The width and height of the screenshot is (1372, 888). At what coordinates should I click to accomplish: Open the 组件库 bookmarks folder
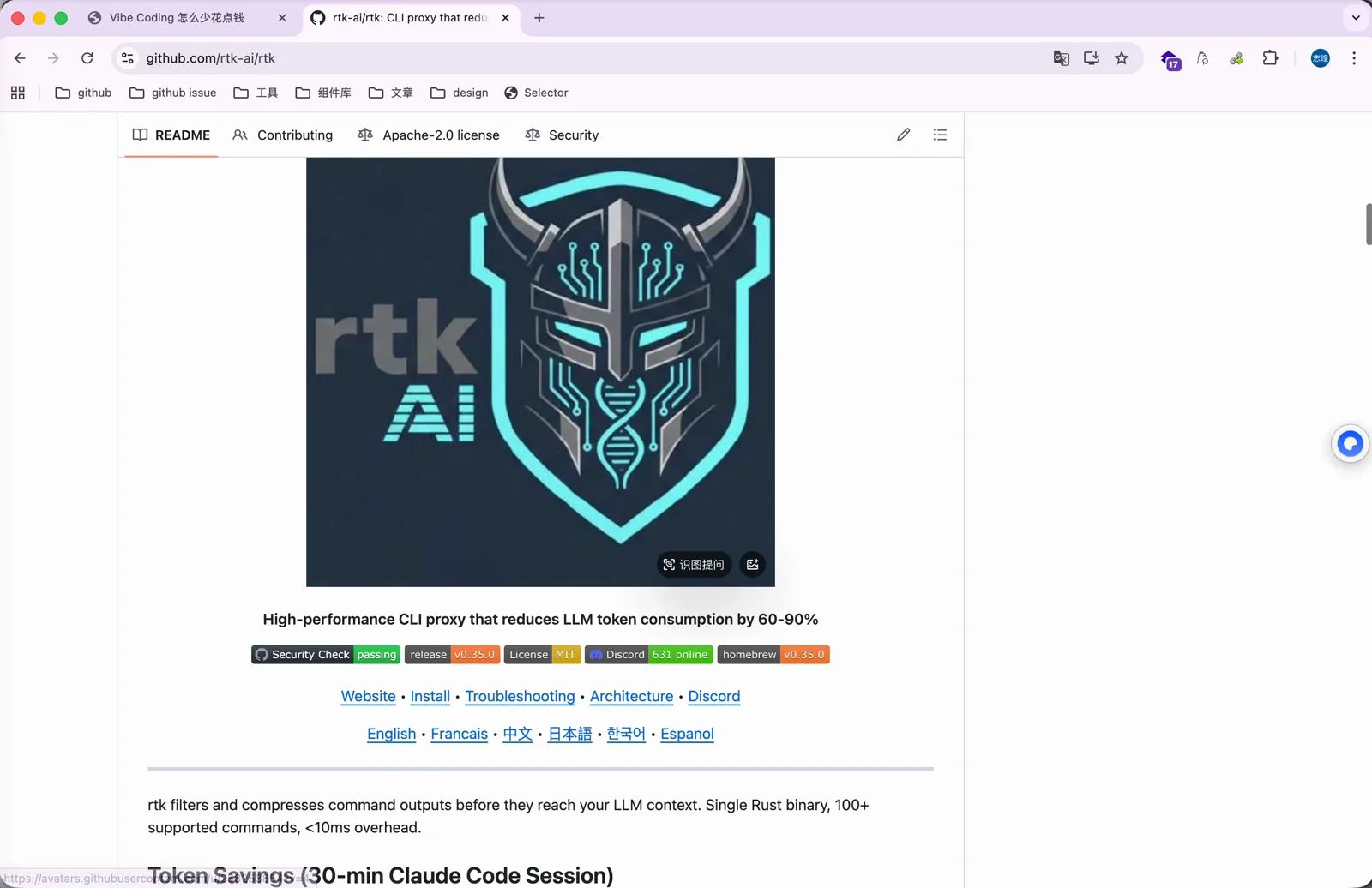pyautogui.click(x=323, y=93)
